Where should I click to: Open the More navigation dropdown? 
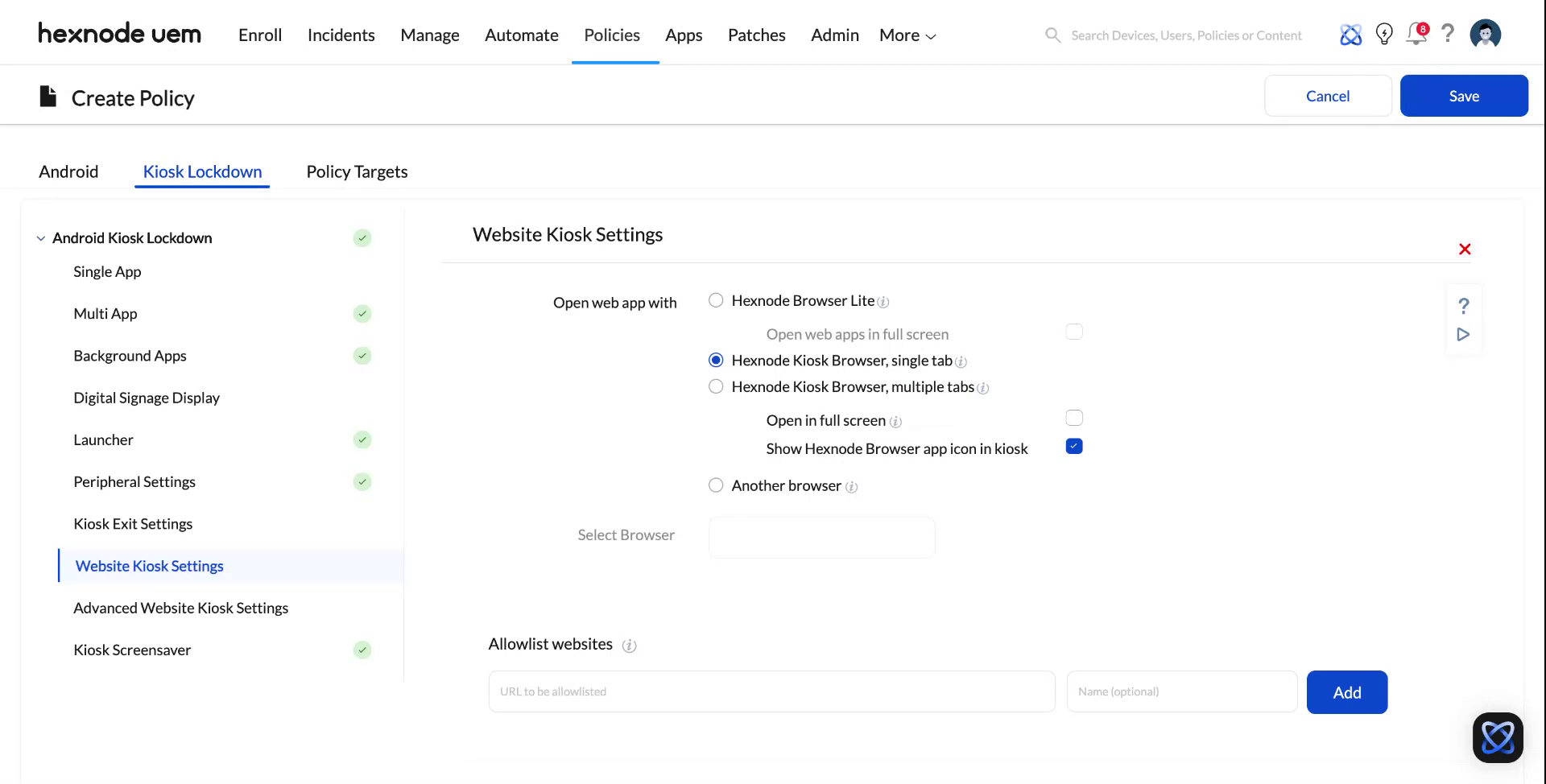click(x=906, y=35)
